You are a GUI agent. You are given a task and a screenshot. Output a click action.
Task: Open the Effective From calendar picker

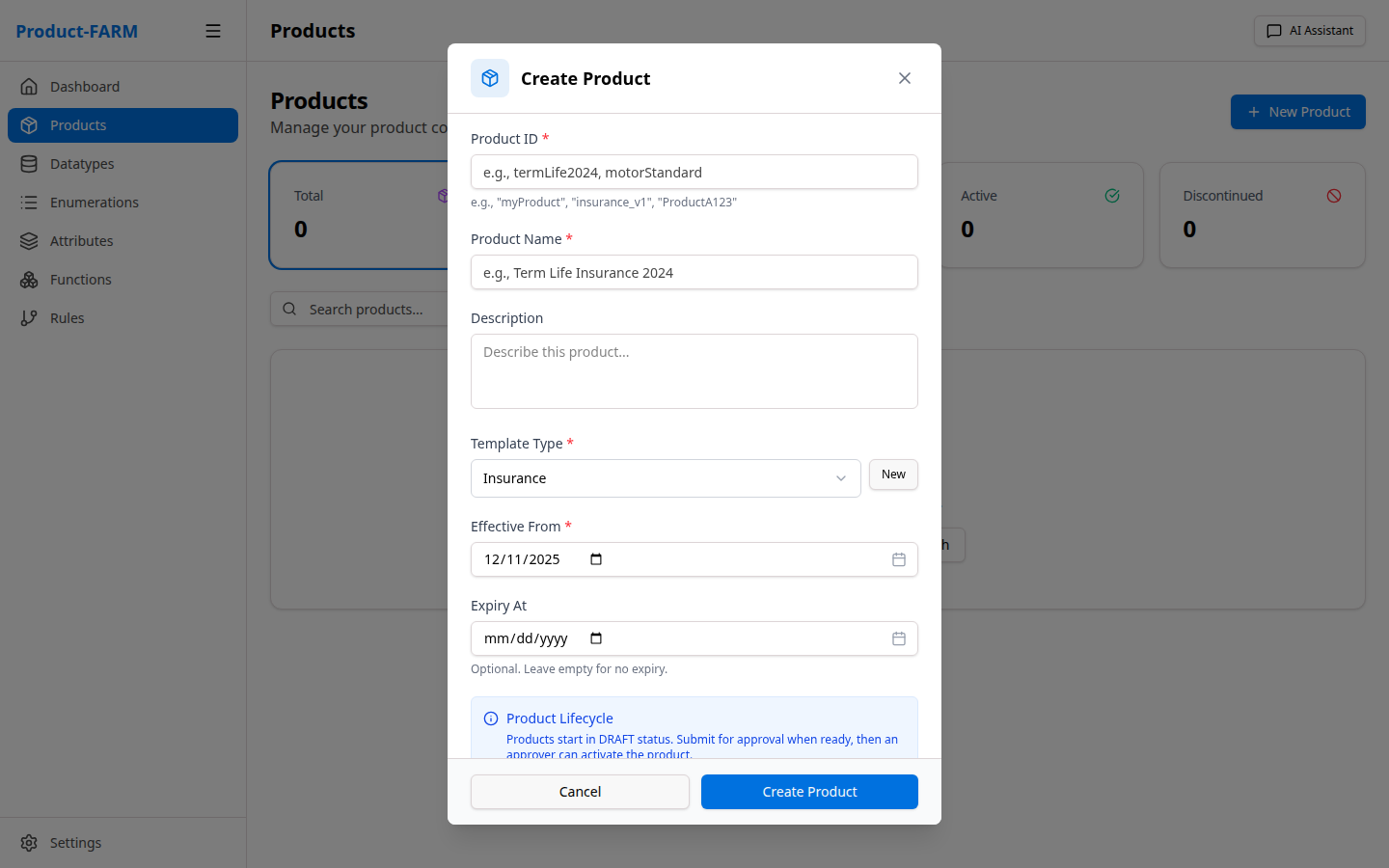coord(898,558)
